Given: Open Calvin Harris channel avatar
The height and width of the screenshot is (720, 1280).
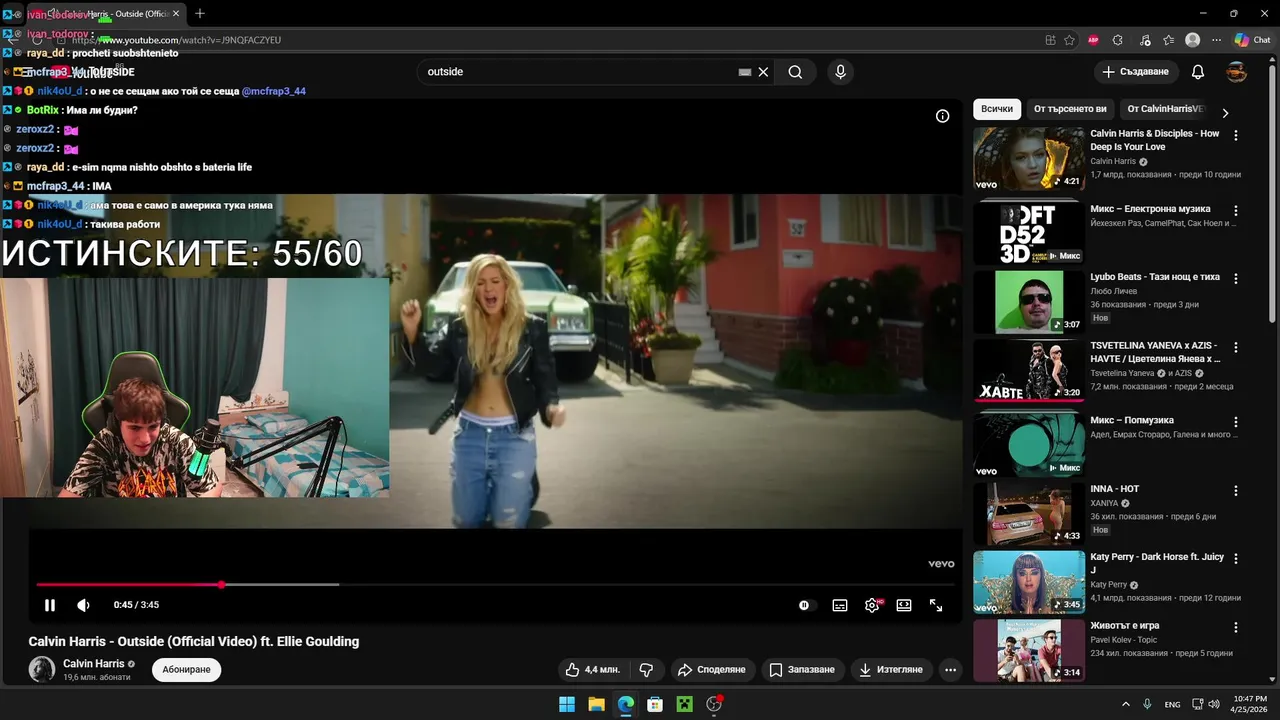Looking at the screenshot, I should pos(42,669).
